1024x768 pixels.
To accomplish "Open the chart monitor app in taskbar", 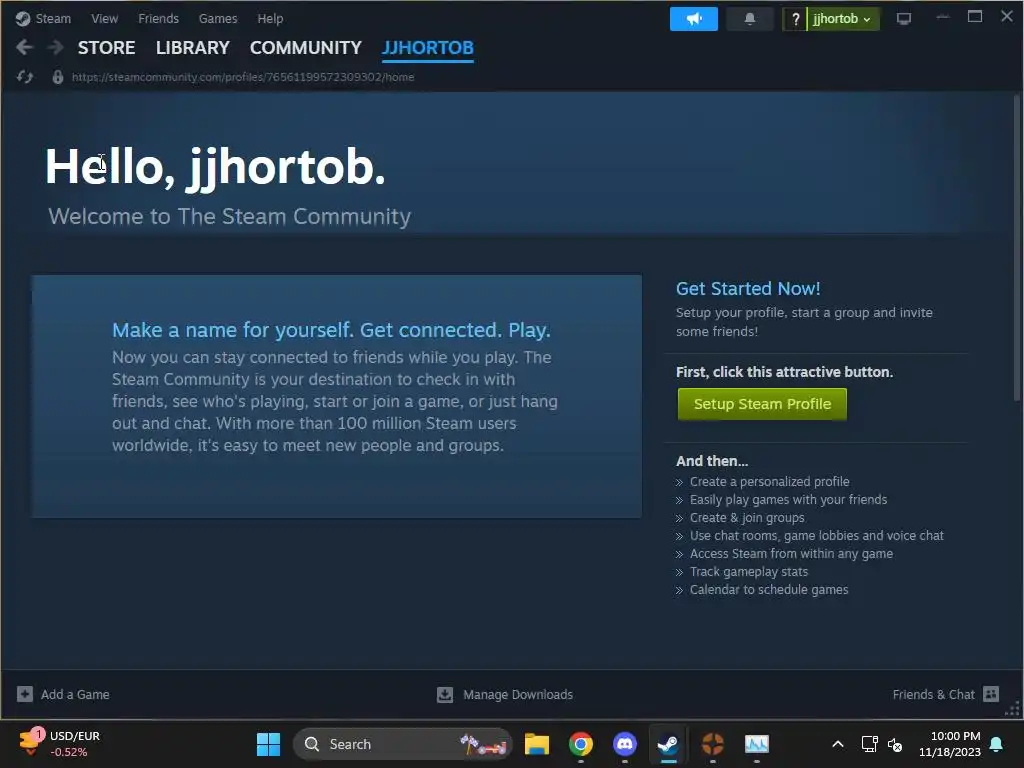I will coord(757,744).
